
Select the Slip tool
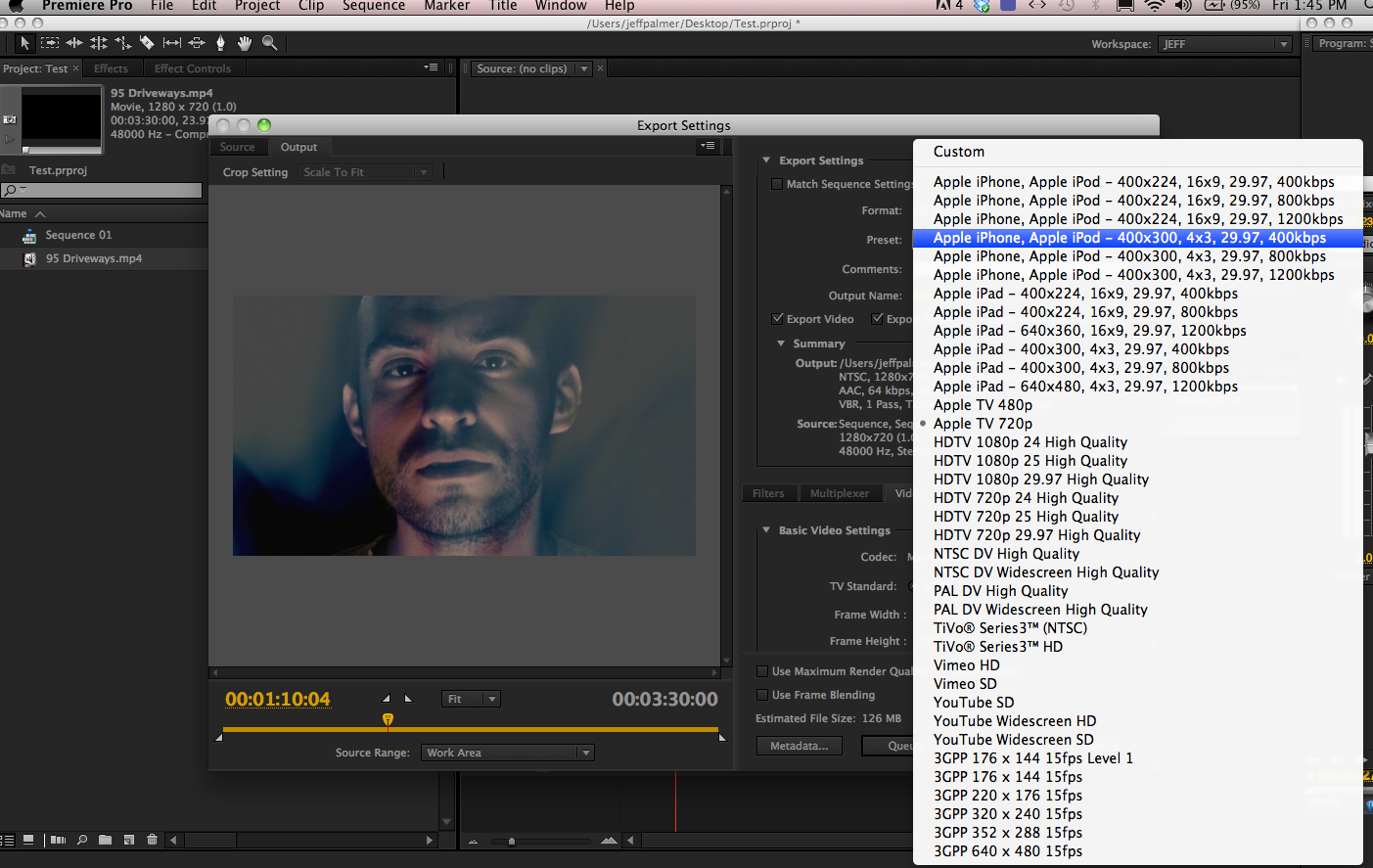click(172, 43)
